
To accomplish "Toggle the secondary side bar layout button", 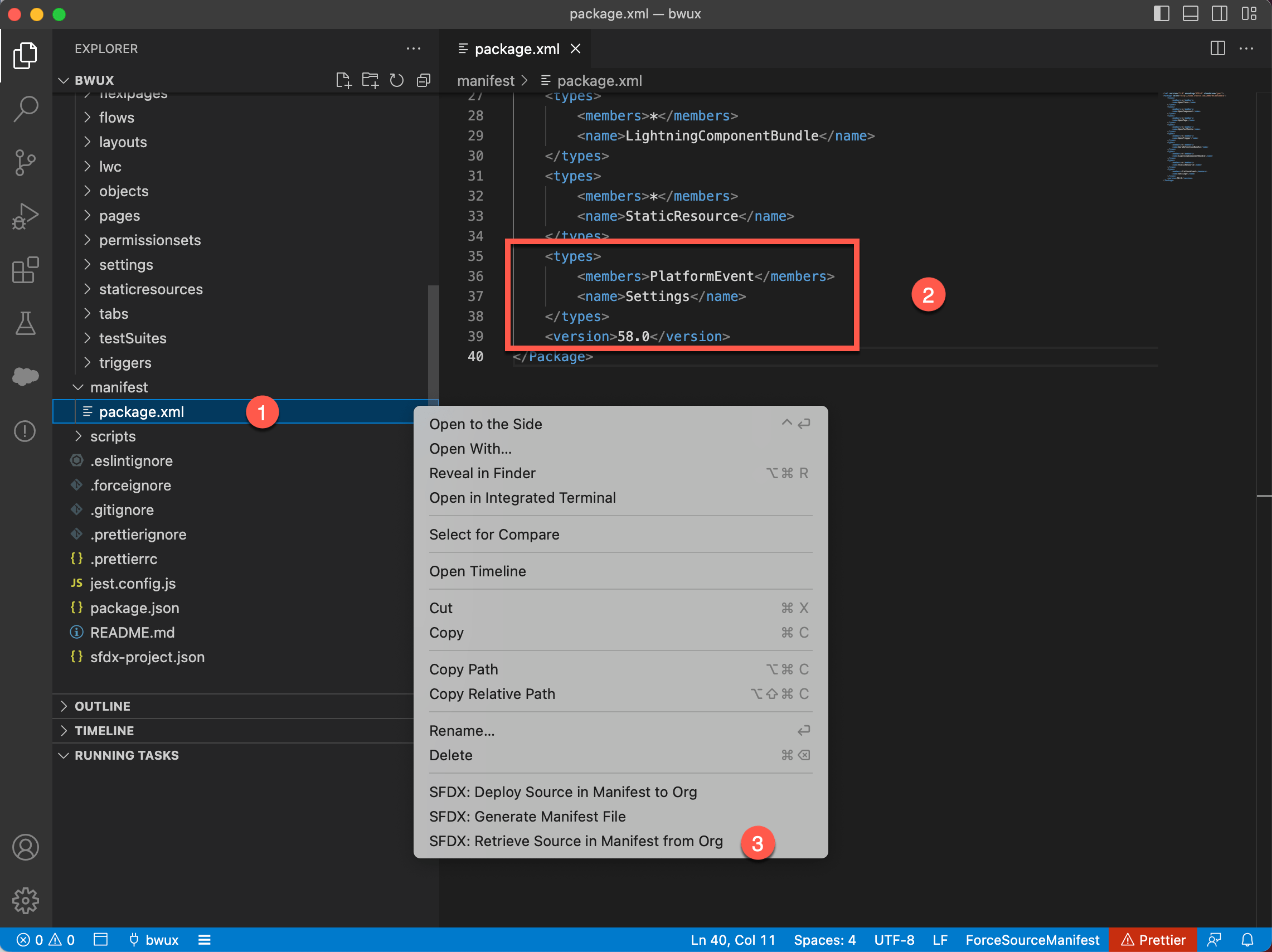I will click(x=1219, y=14).
